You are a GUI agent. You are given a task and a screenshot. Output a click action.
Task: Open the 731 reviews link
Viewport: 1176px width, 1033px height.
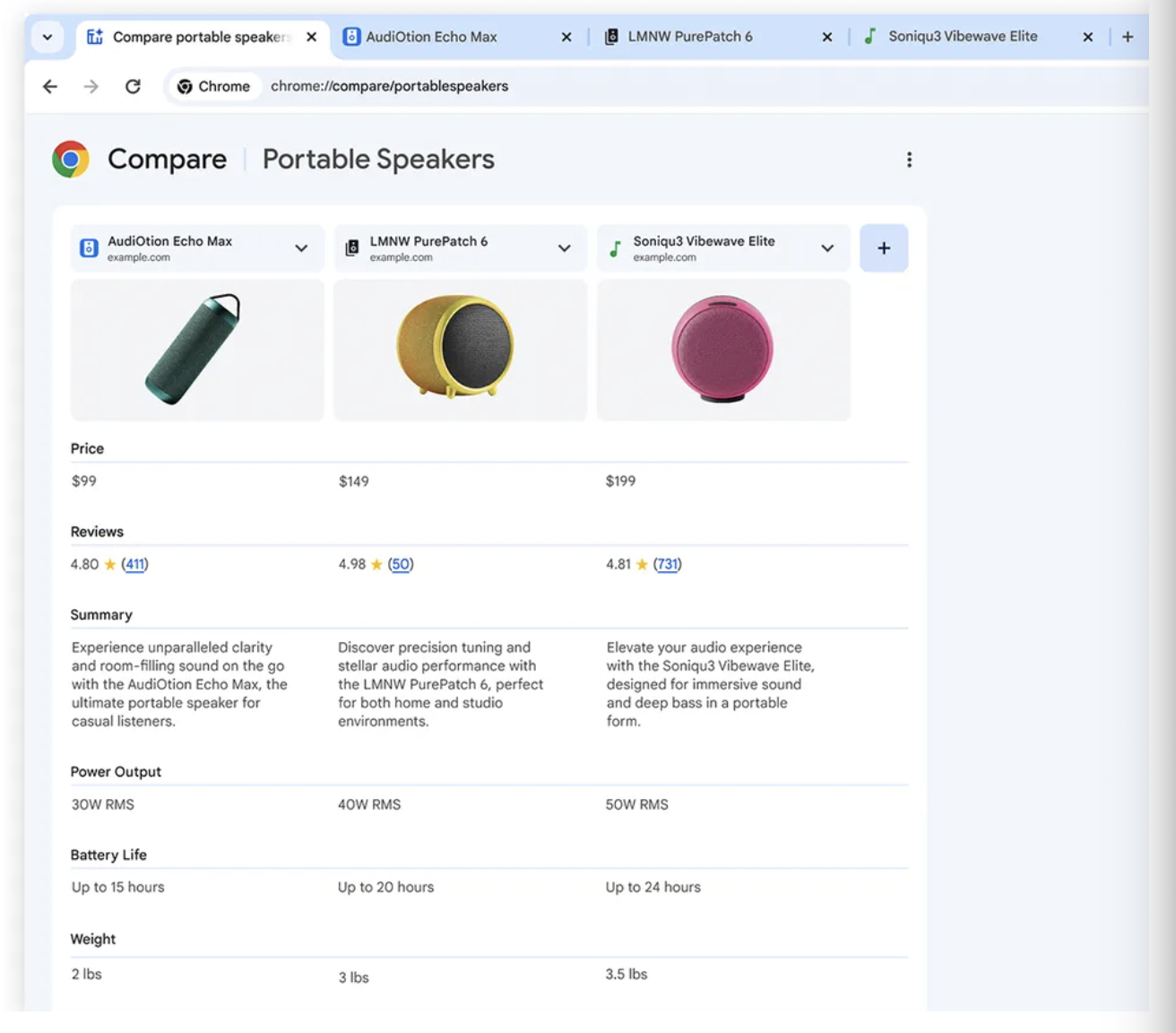tap(667, 564)
